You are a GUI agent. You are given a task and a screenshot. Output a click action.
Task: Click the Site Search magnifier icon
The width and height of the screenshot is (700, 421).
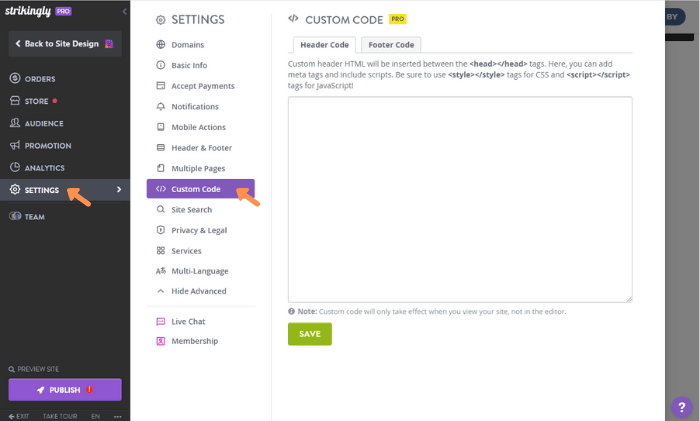pyautogui.click(x=161, y=209)
